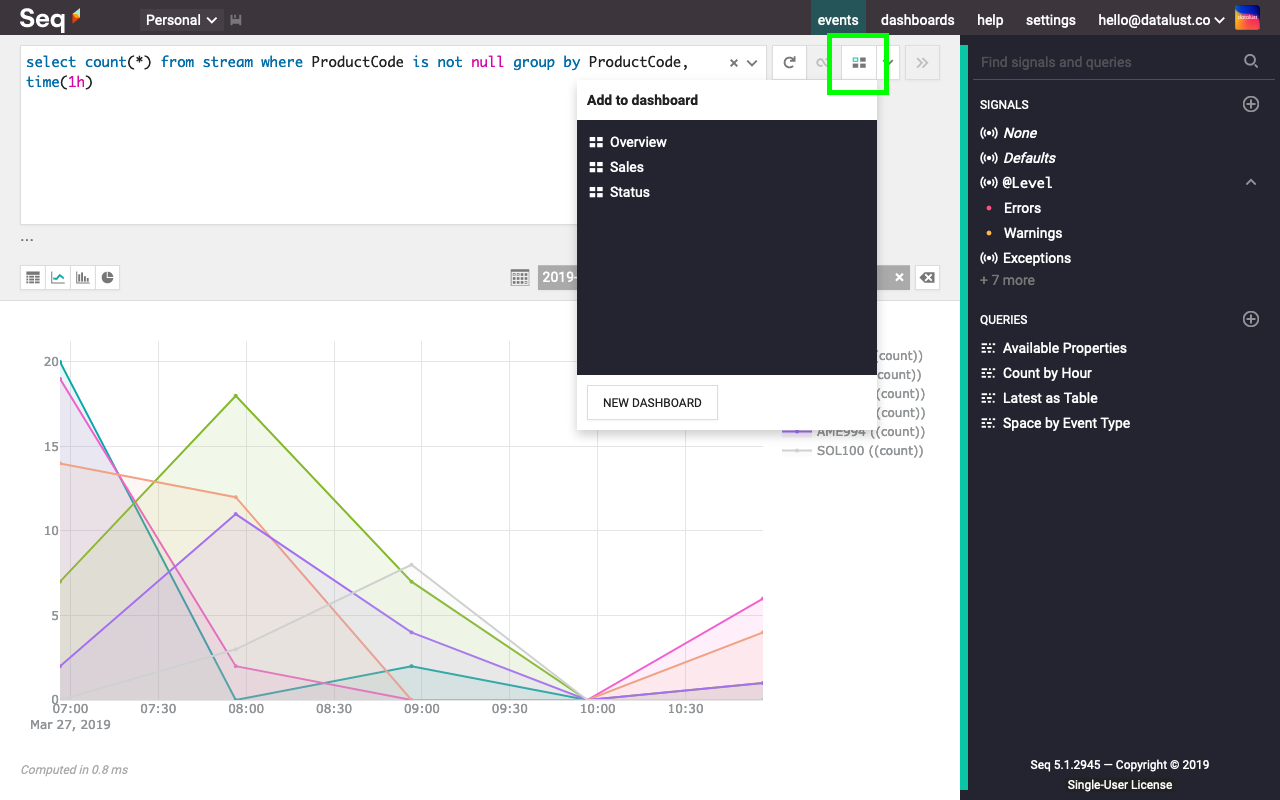Switch to line chart view
This screenshot has width=1280, height=800.
pos(58,277)
